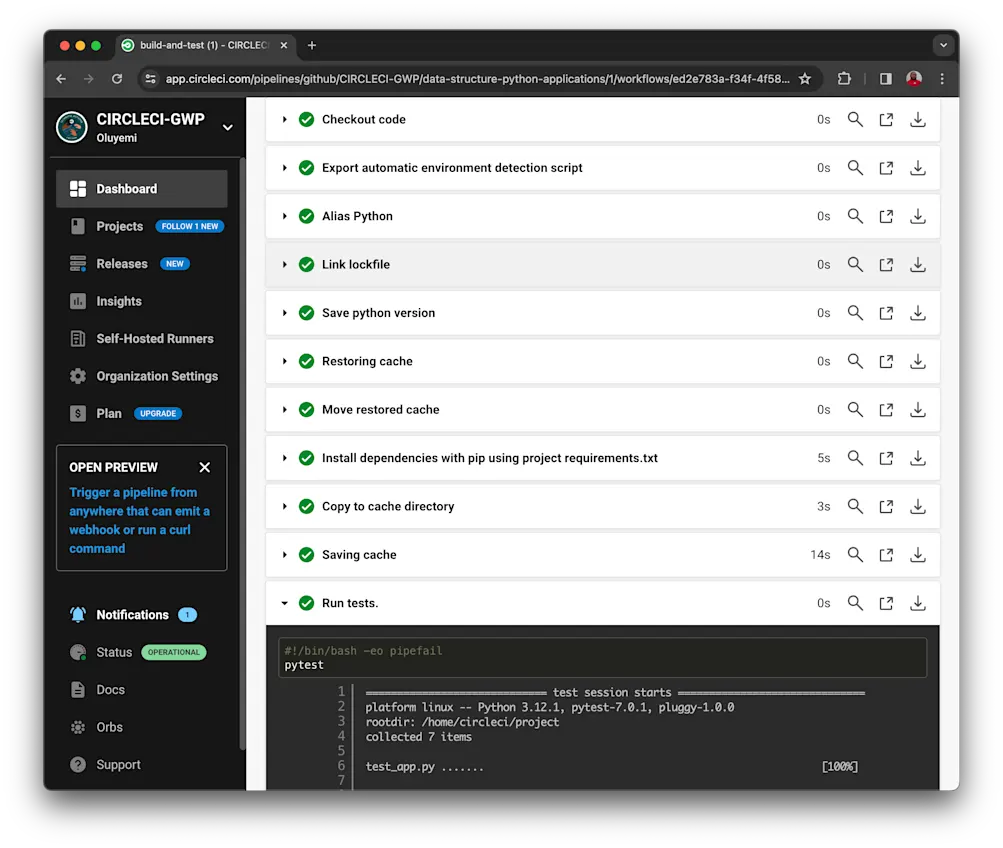1003x848 pixels.
Task: Open the Insights panel from the sidebar
Action: (x=117, y=301)
